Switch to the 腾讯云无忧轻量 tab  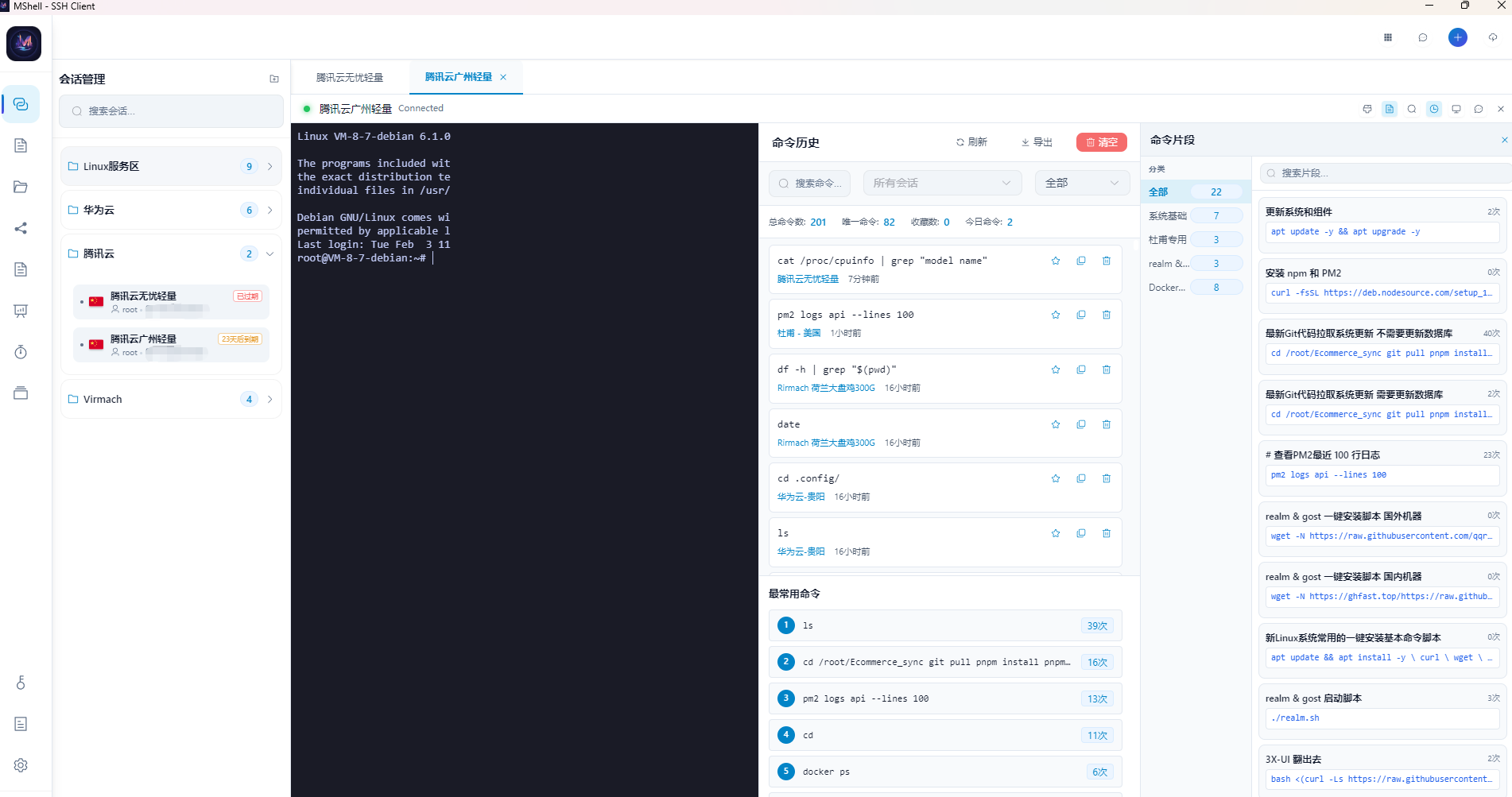tap(350, 77)
